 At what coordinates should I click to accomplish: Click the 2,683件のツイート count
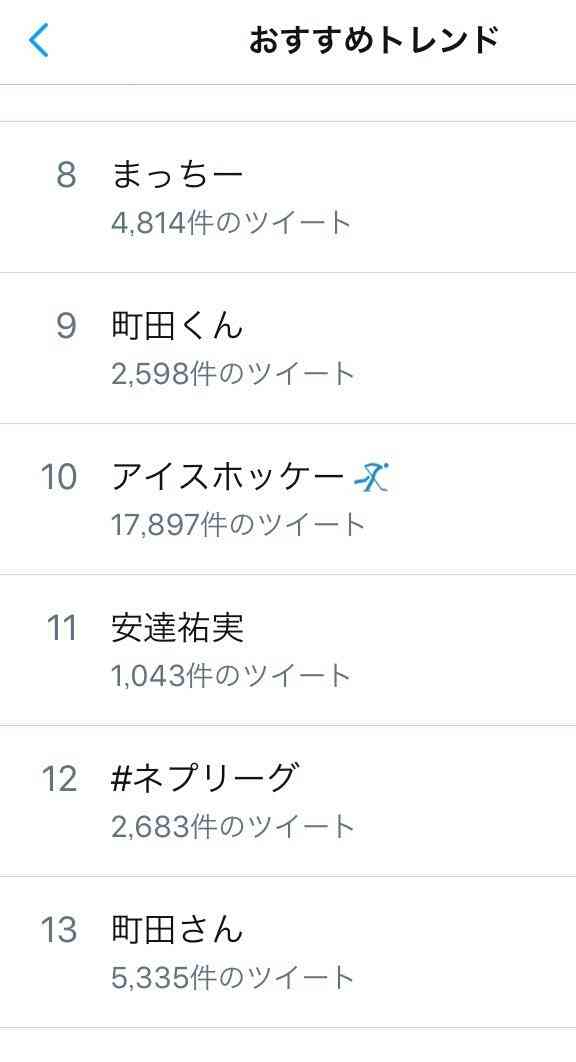tap(232, 826)
